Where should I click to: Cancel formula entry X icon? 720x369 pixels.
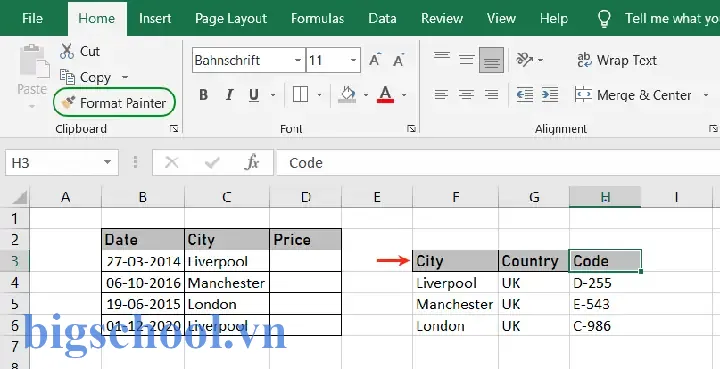tap(171, 162)
